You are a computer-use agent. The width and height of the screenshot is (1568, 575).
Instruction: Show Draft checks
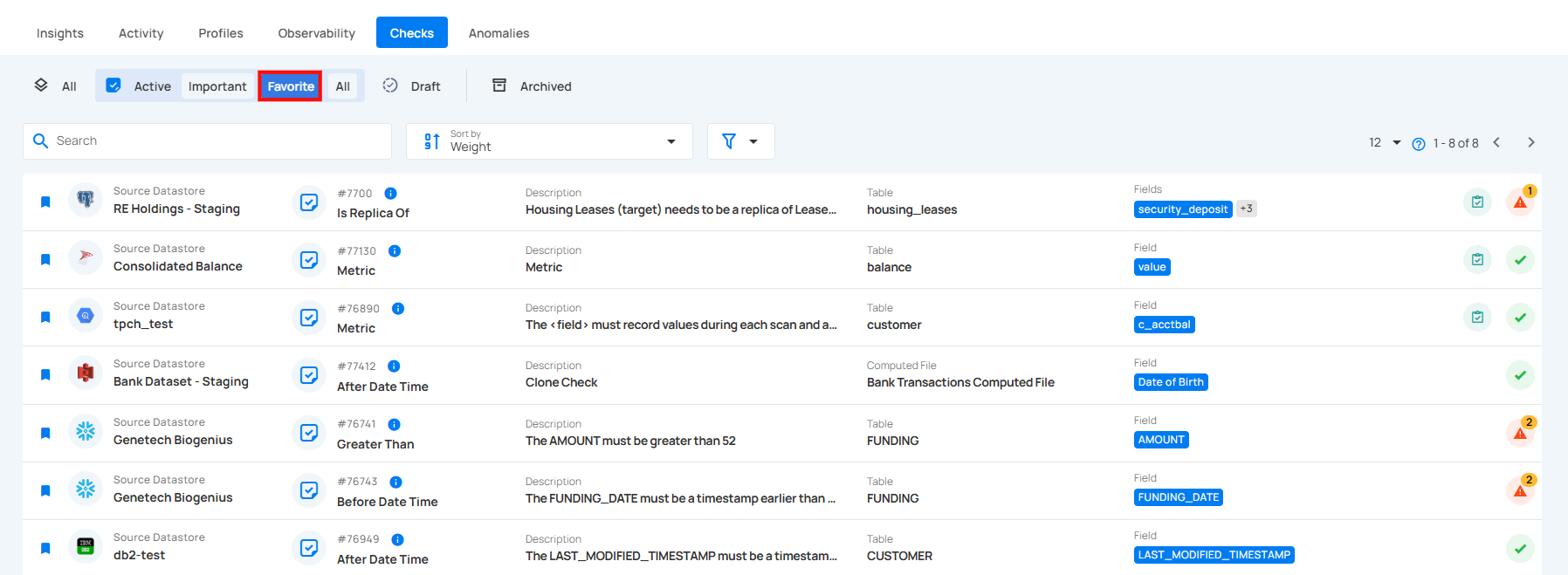pyautogui.click(x=412, y=86)
